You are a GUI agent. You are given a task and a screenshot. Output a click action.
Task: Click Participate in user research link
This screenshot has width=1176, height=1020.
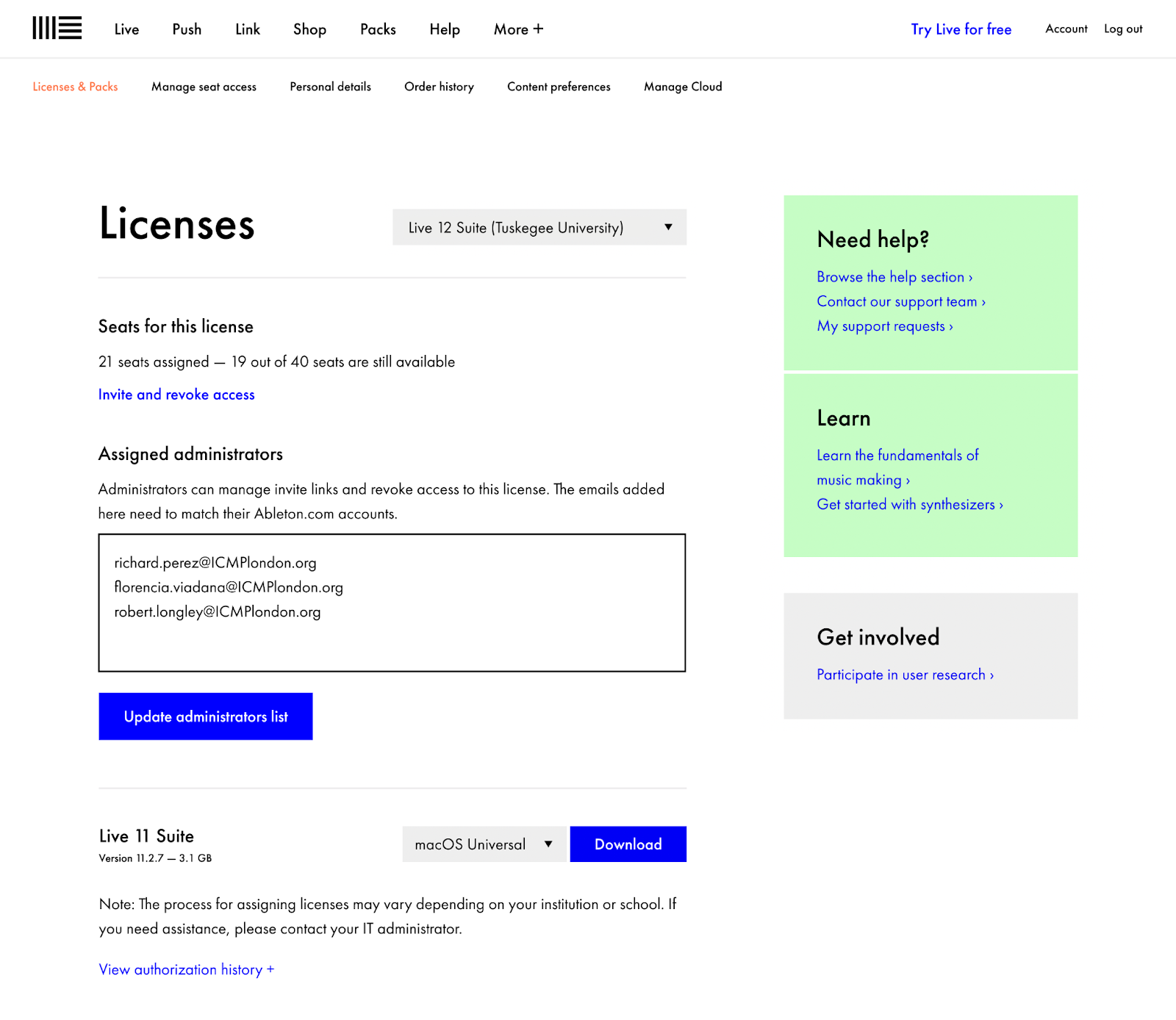tap(905, 675)
